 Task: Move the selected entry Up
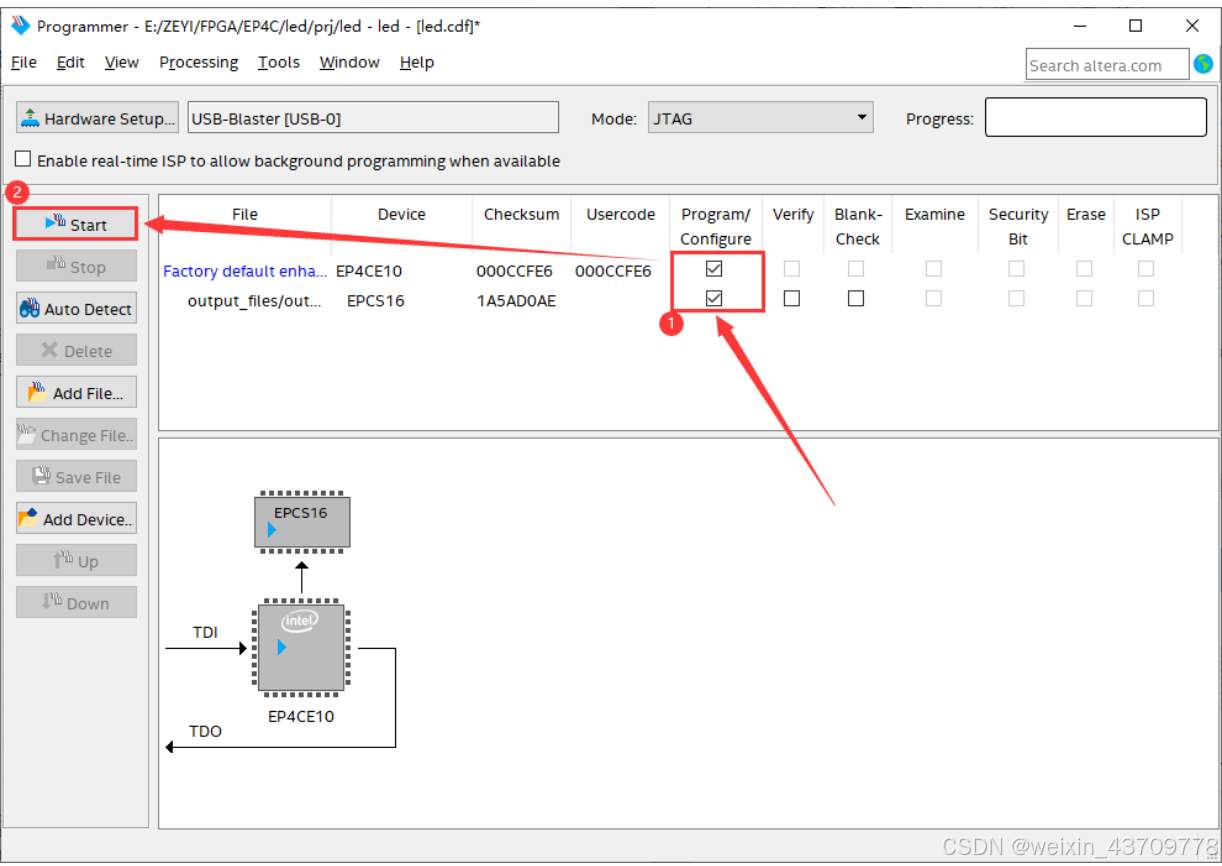tap(76, 561)
